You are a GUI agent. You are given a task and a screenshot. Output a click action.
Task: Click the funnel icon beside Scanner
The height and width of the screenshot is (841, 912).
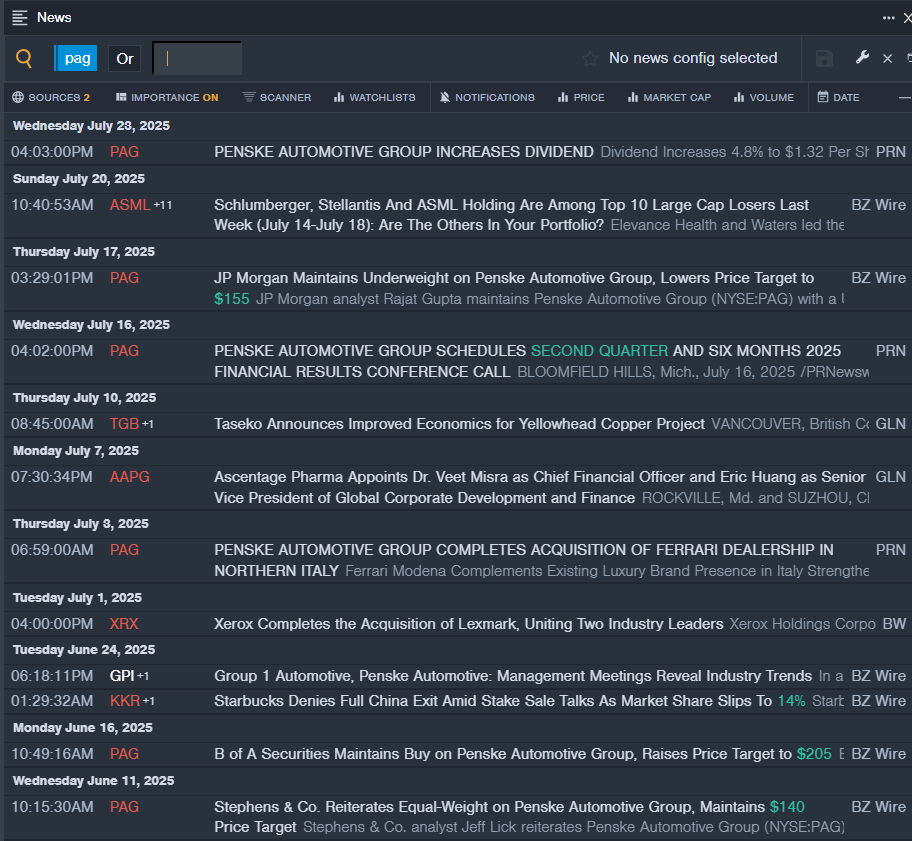[249, 97]
